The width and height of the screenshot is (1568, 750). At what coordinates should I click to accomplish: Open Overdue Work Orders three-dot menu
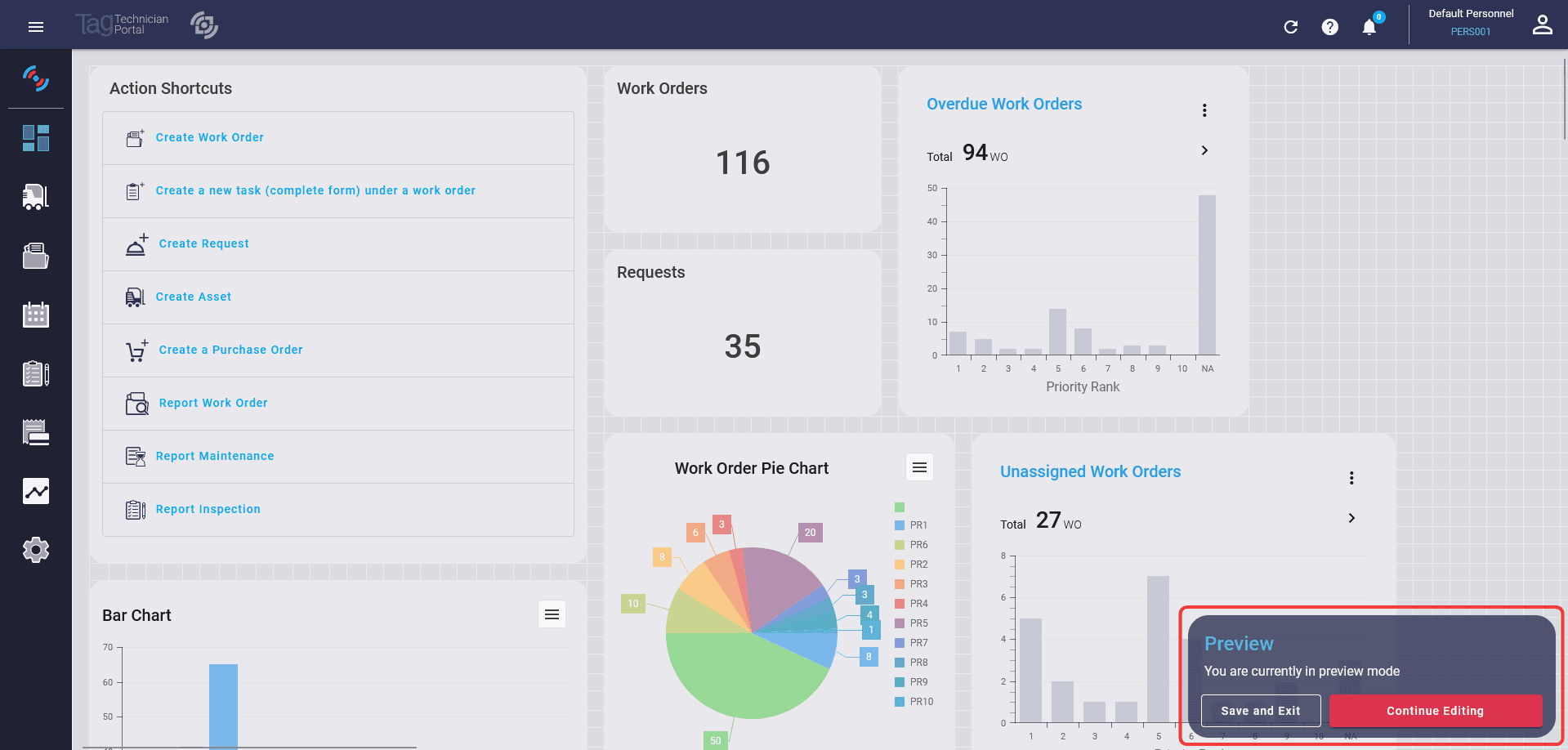(x=1204, y=110)
